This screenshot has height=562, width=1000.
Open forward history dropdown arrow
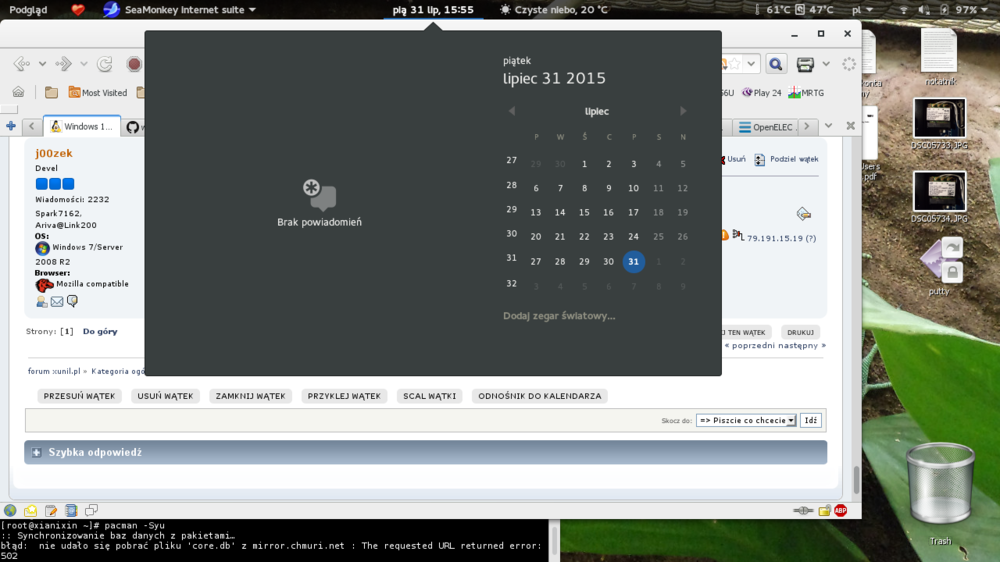[x=84, y=64]
